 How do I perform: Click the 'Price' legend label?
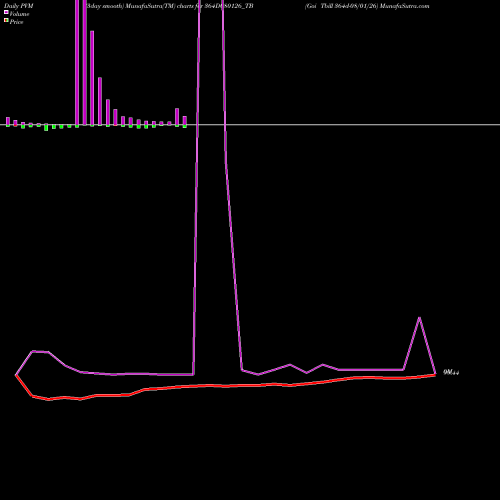point(16,22)
